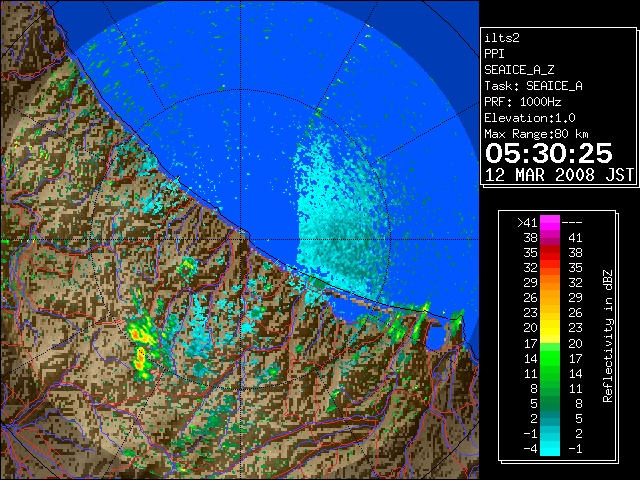Screen dimensions: 640x480
Task: Click the 05:30:25 timestamp
Action: pyautogui.click(x=549, y=153)
